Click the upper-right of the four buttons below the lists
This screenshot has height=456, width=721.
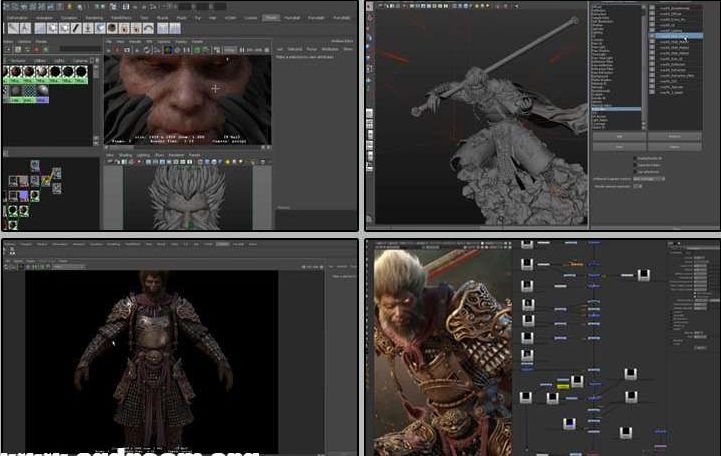point(675,137)
